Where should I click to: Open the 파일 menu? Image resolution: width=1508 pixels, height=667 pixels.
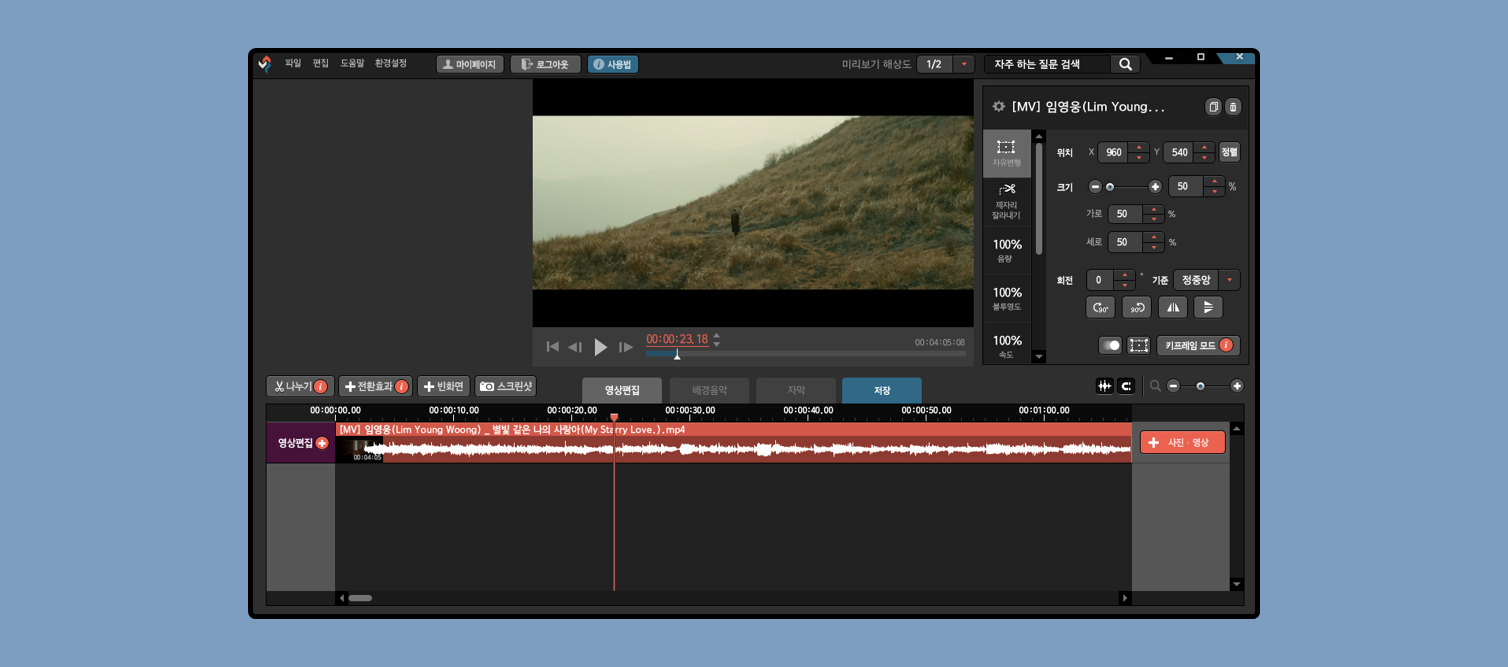click(x=293, y=63)
